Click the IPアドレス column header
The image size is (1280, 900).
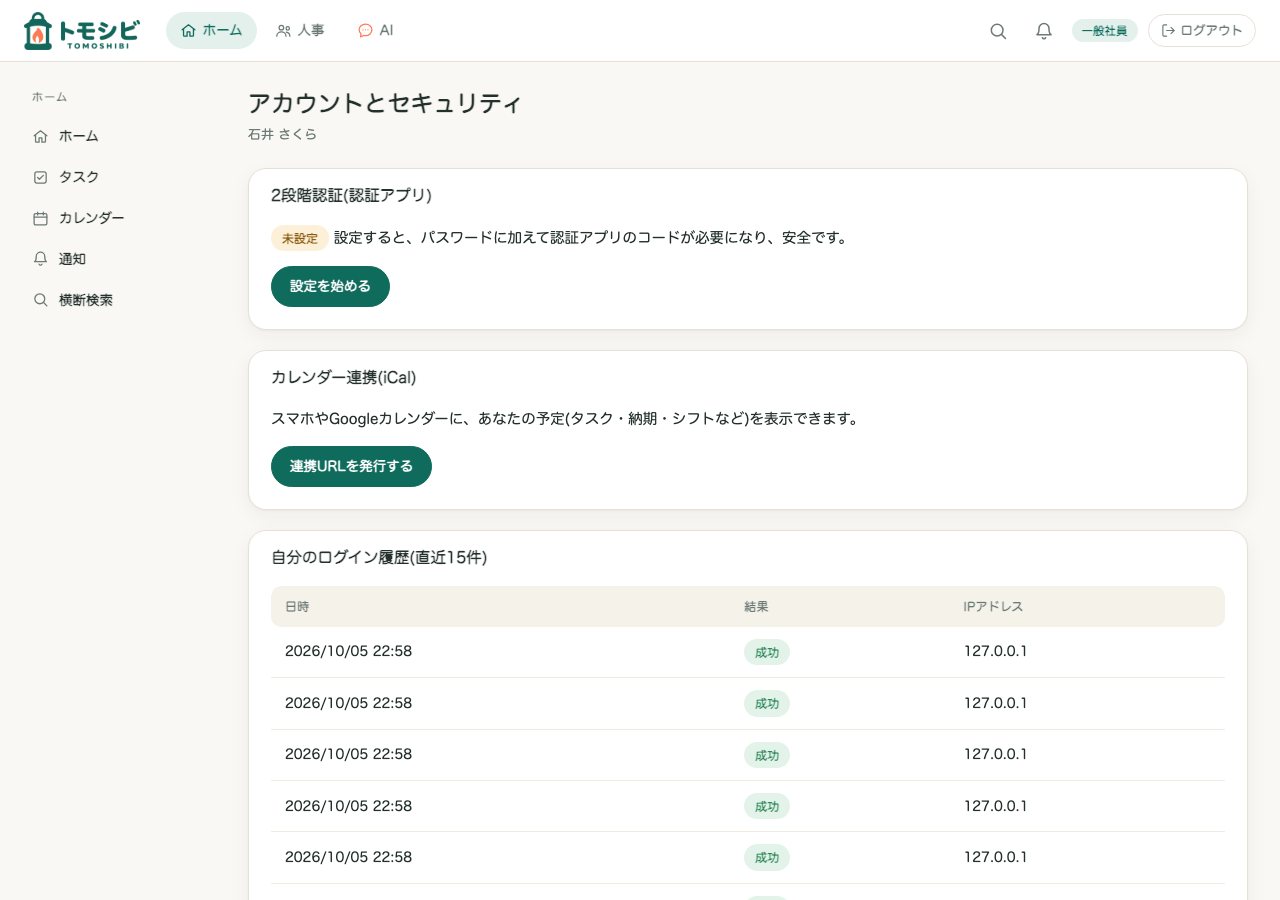(x=993, y=606)
